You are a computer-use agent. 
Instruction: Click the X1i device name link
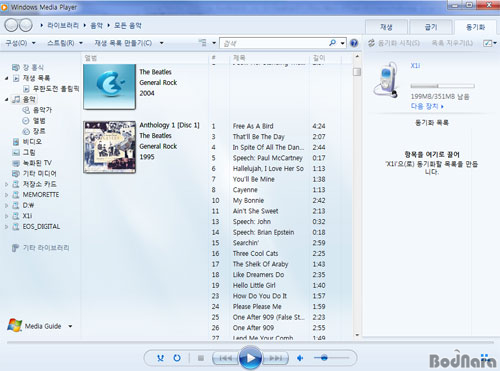click(x=415, y=65)
